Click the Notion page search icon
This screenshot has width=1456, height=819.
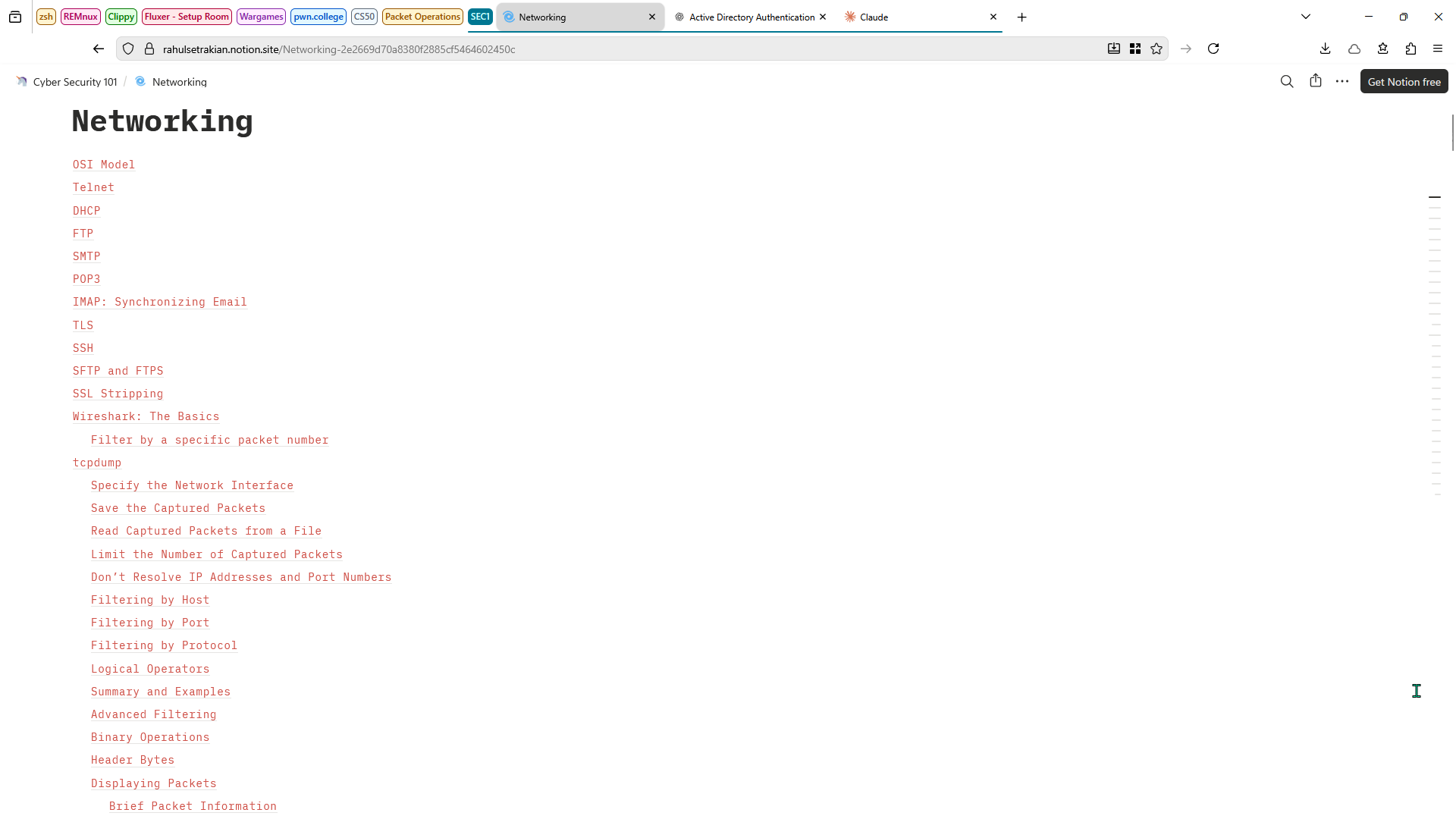[x=1286, y=81]
